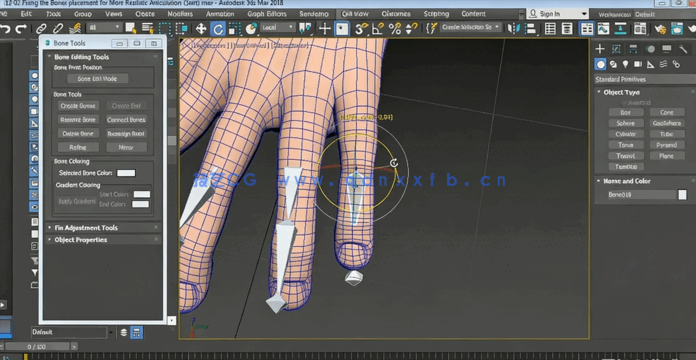Toggle Bone Edit Mode
The height and width of the screenshot is (360, 696).
click(x=97, y=79)
